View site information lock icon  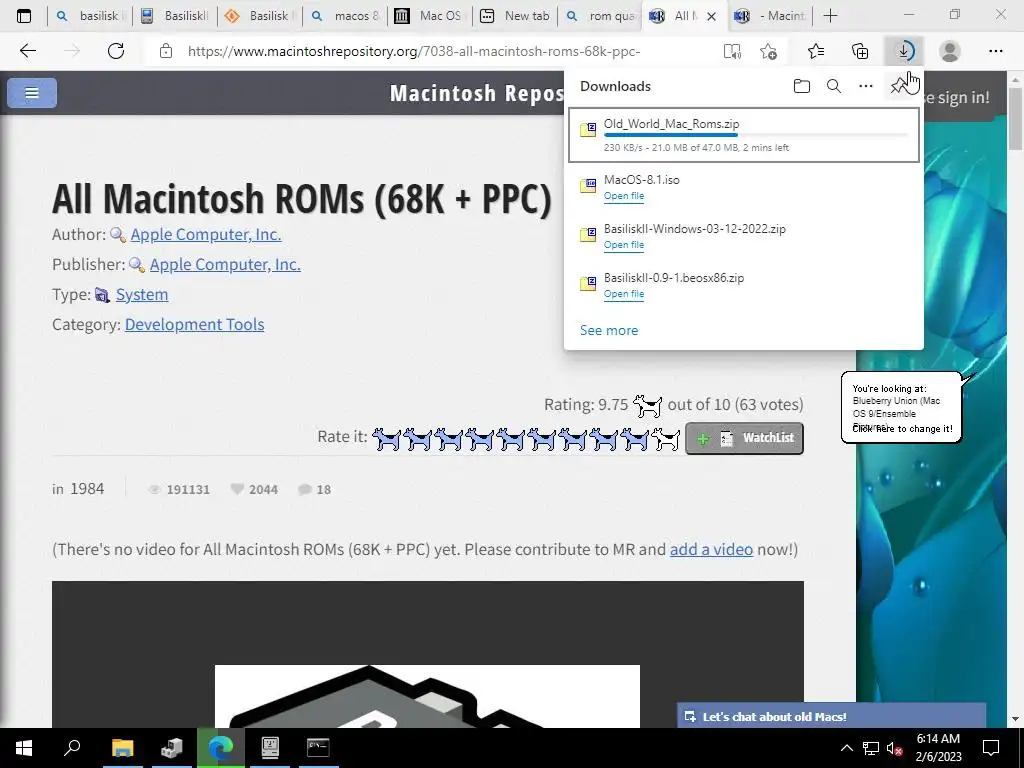point(166,51)
